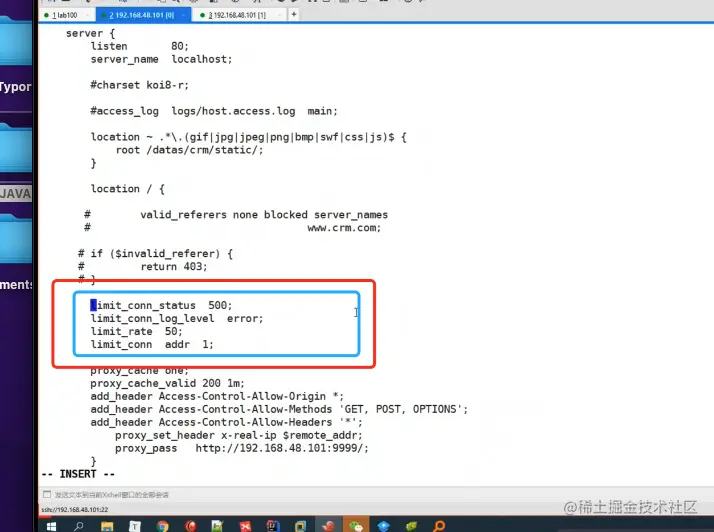Viewport: 714px width, 532px height.
Task: Click 'proxy_set_header x-real-ip $remote_addr;' line
Action: click(239, 435)
